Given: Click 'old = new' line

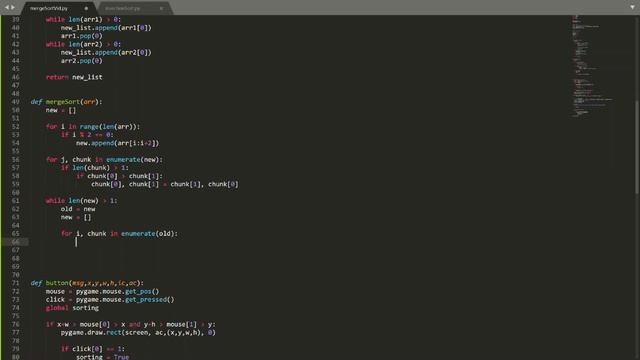Looking at the screenshot, I should [x=78, y=209].
